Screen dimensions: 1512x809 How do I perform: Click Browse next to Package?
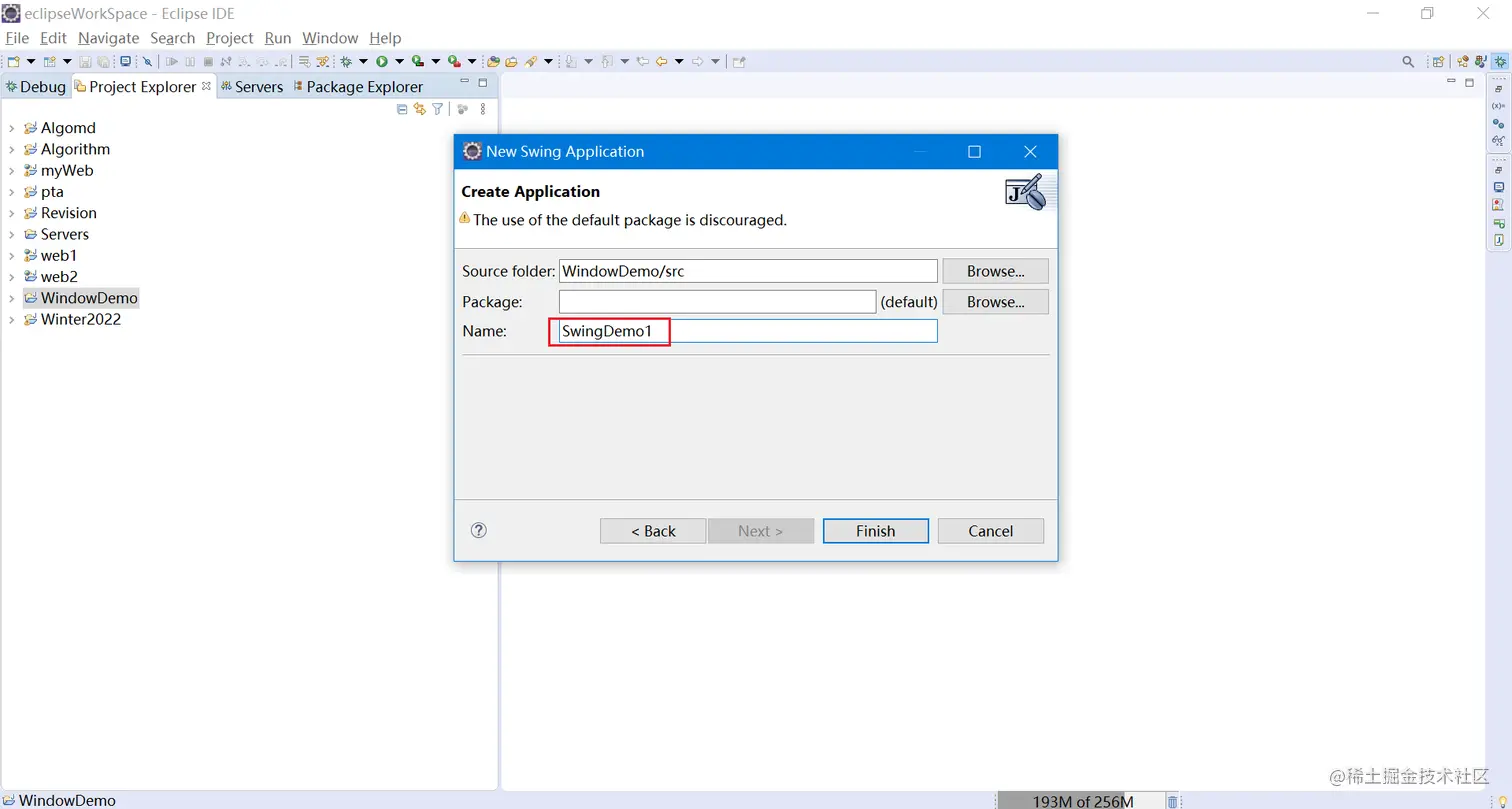[995, 301]
